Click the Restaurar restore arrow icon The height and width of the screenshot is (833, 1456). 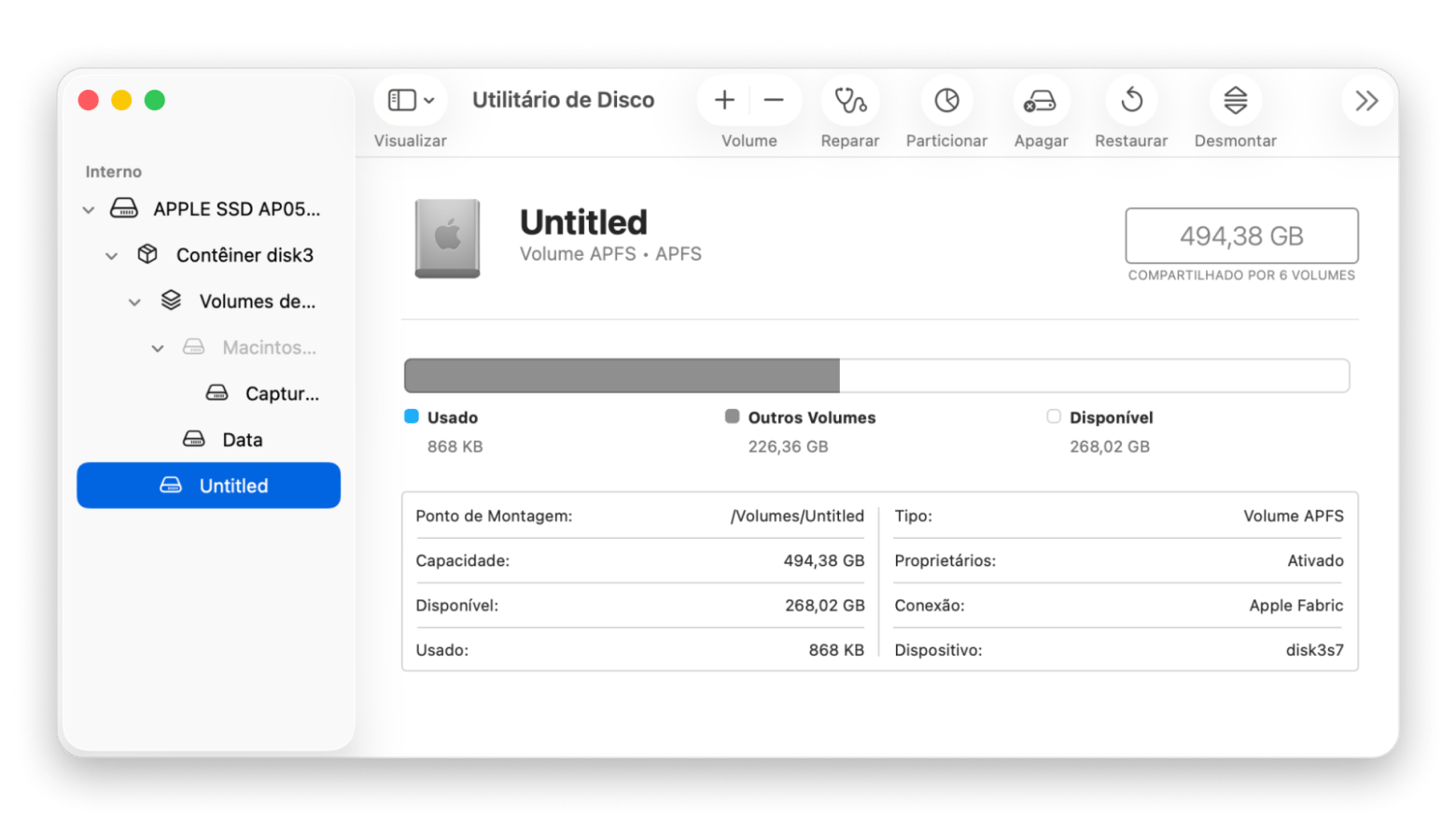(1131, 100)
